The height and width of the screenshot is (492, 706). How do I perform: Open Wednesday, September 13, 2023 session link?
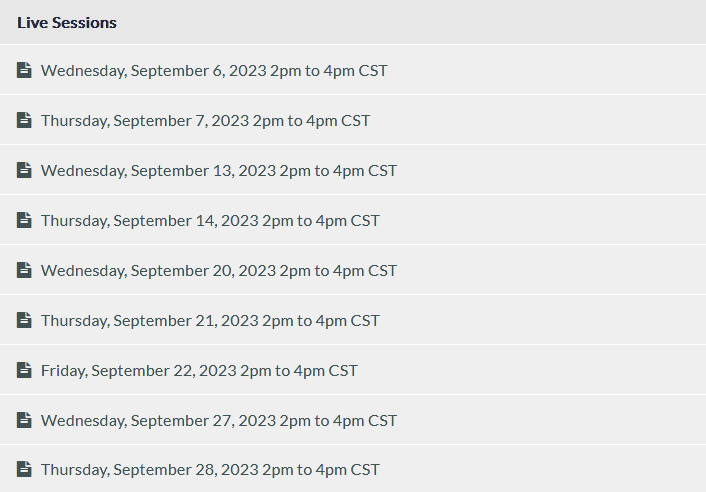[x=219, y=170]
